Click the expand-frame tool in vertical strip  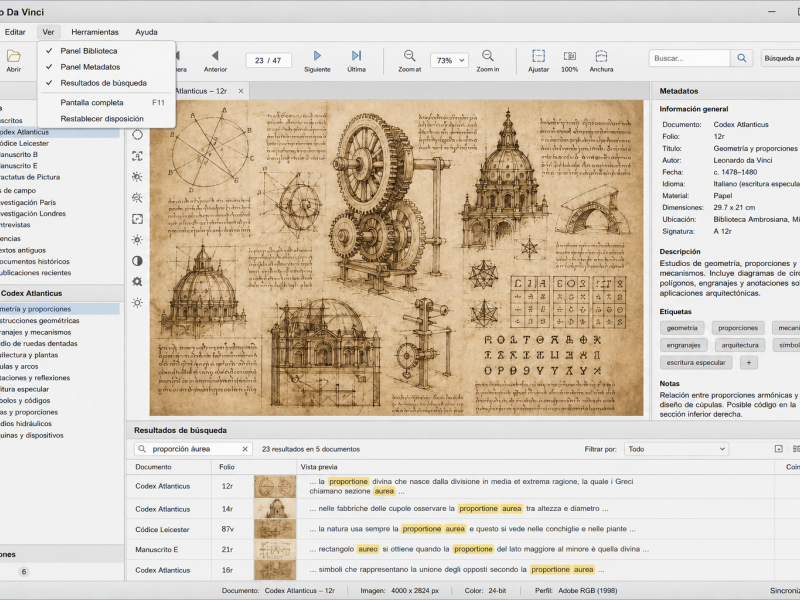point(137,219)
